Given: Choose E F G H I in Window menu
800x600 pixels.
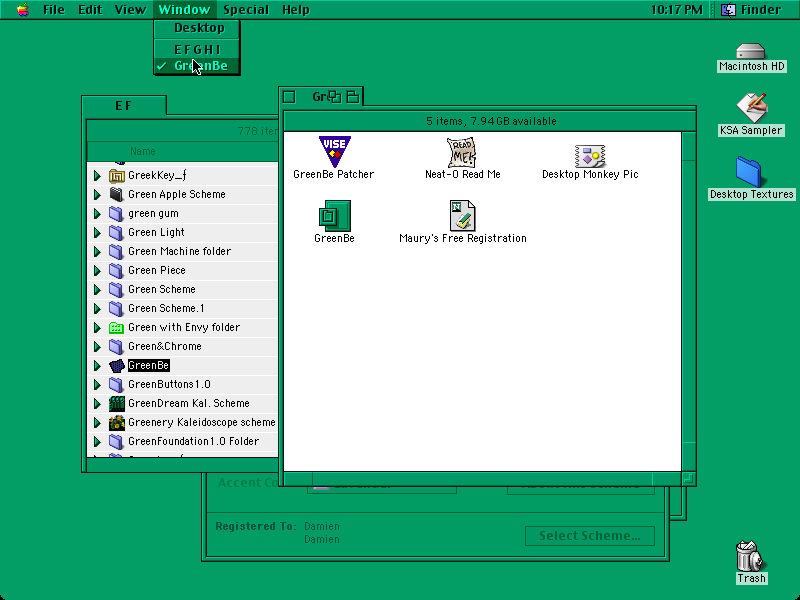Looking at the screenshot, I should tap(197, 49).
